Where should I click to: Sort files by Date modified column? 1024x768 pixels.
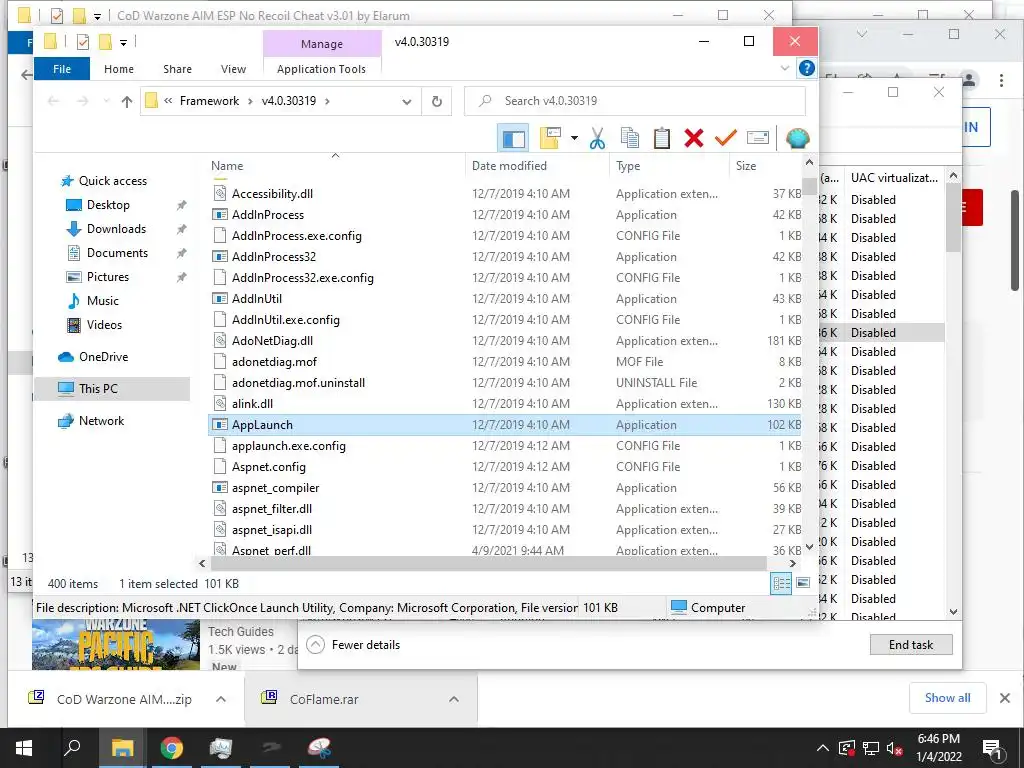coord(537,165)
